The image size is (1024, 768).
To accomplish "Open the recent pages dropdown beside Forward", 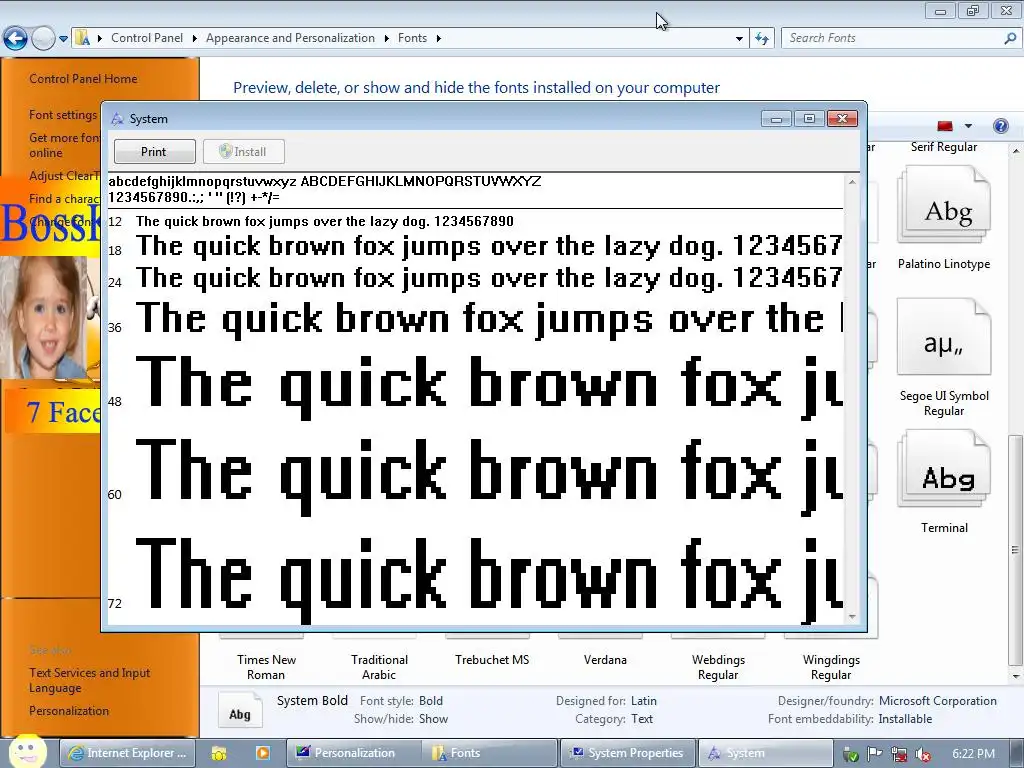I will (x=63, y=39).
